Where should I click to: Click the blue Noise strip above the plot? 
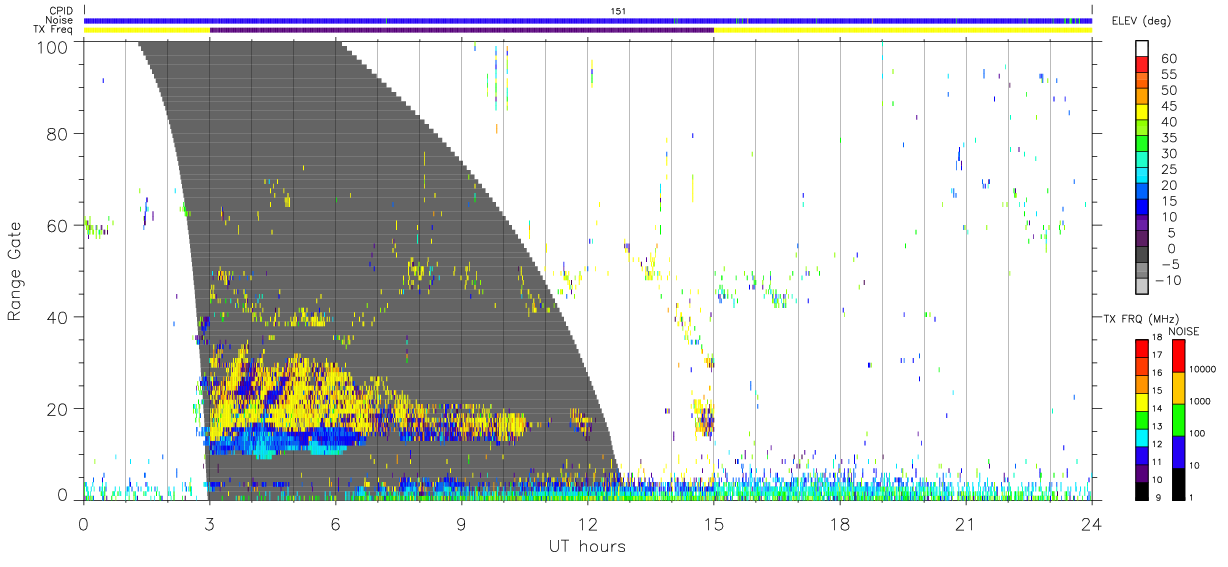pos(588,20)
